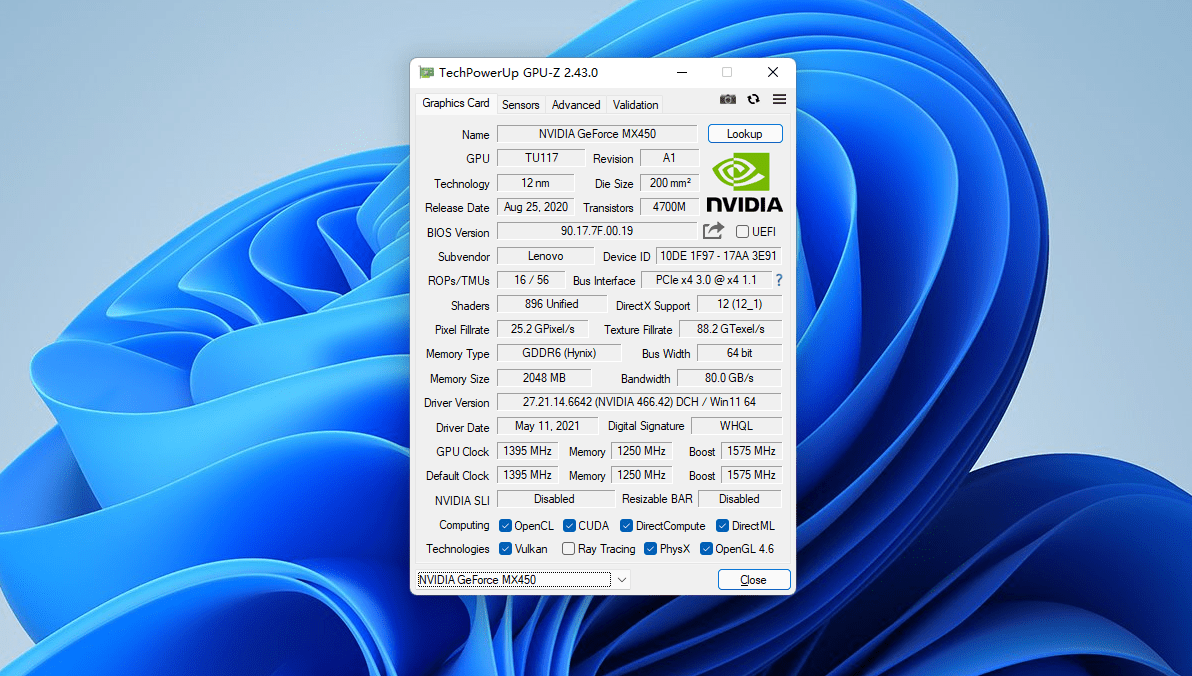Click the camera screenshot capture icon
The width and height of the screenshot is (1192, 676).
728,100
